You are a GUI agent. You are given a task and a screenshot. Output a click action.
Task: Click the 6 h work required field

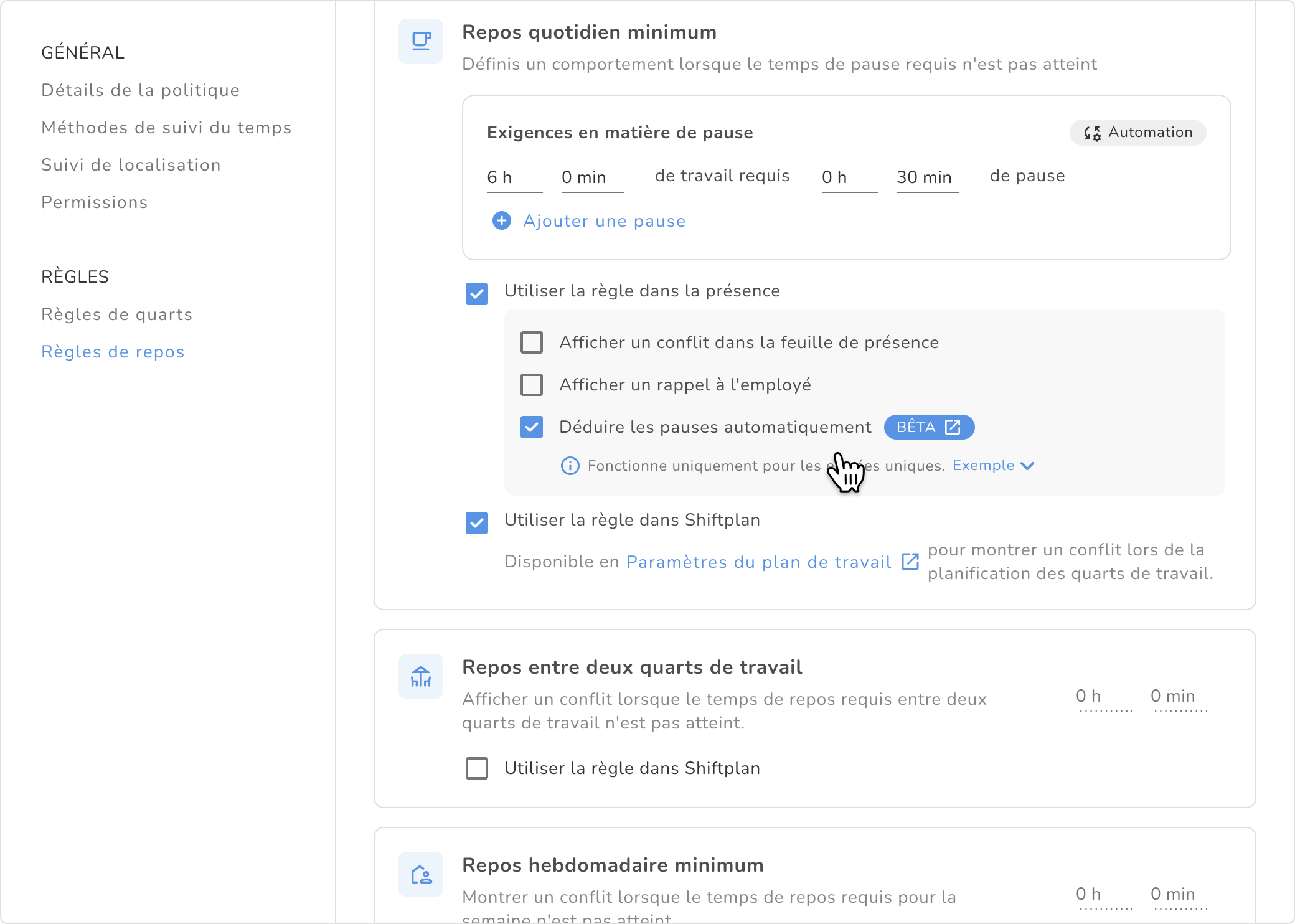[513, 177]
